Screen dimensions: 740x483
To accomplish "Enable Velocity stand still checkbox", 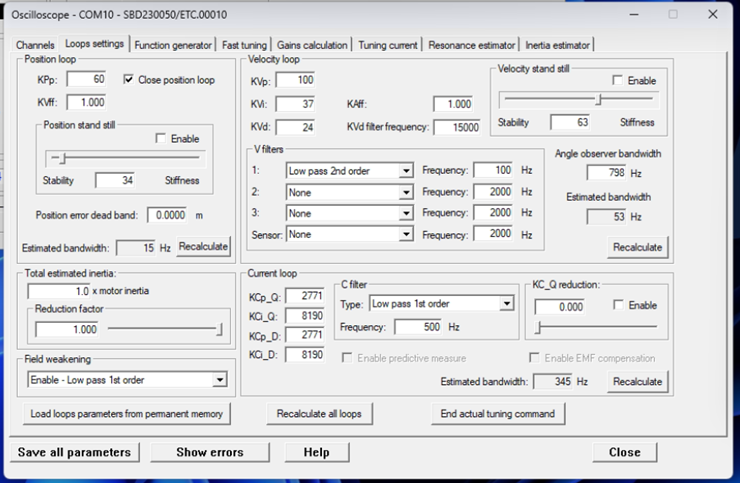I will [x=618, y=81].
